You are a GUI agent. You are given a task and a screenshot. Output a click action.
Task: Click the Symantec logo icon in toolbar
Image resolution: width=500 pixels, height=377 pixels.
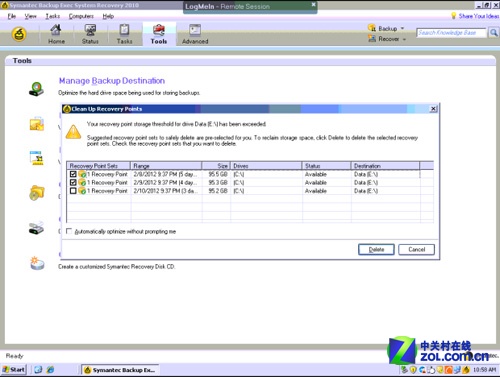[x=19, y=34]
